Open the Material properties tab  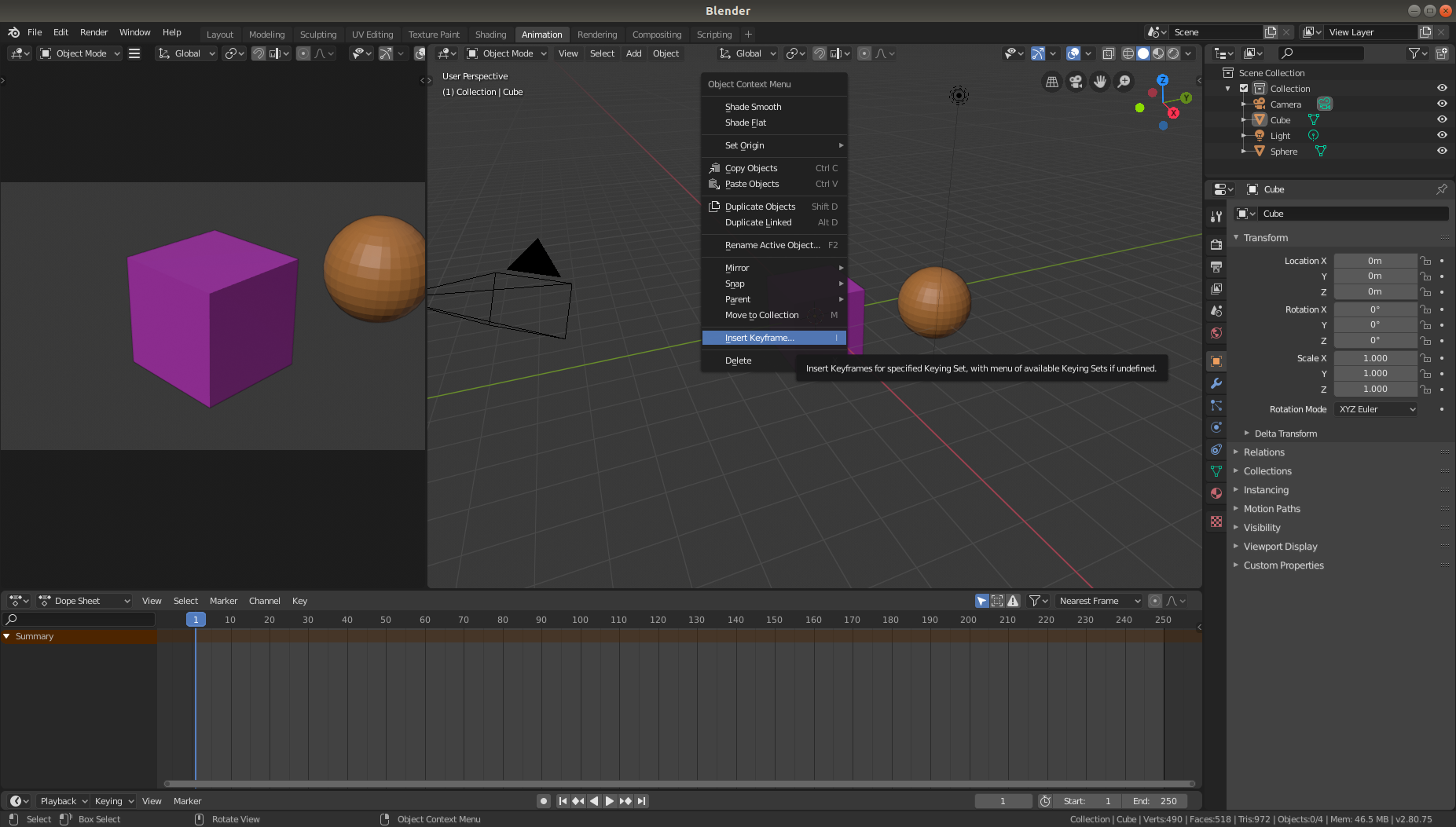coord(1216,493)
